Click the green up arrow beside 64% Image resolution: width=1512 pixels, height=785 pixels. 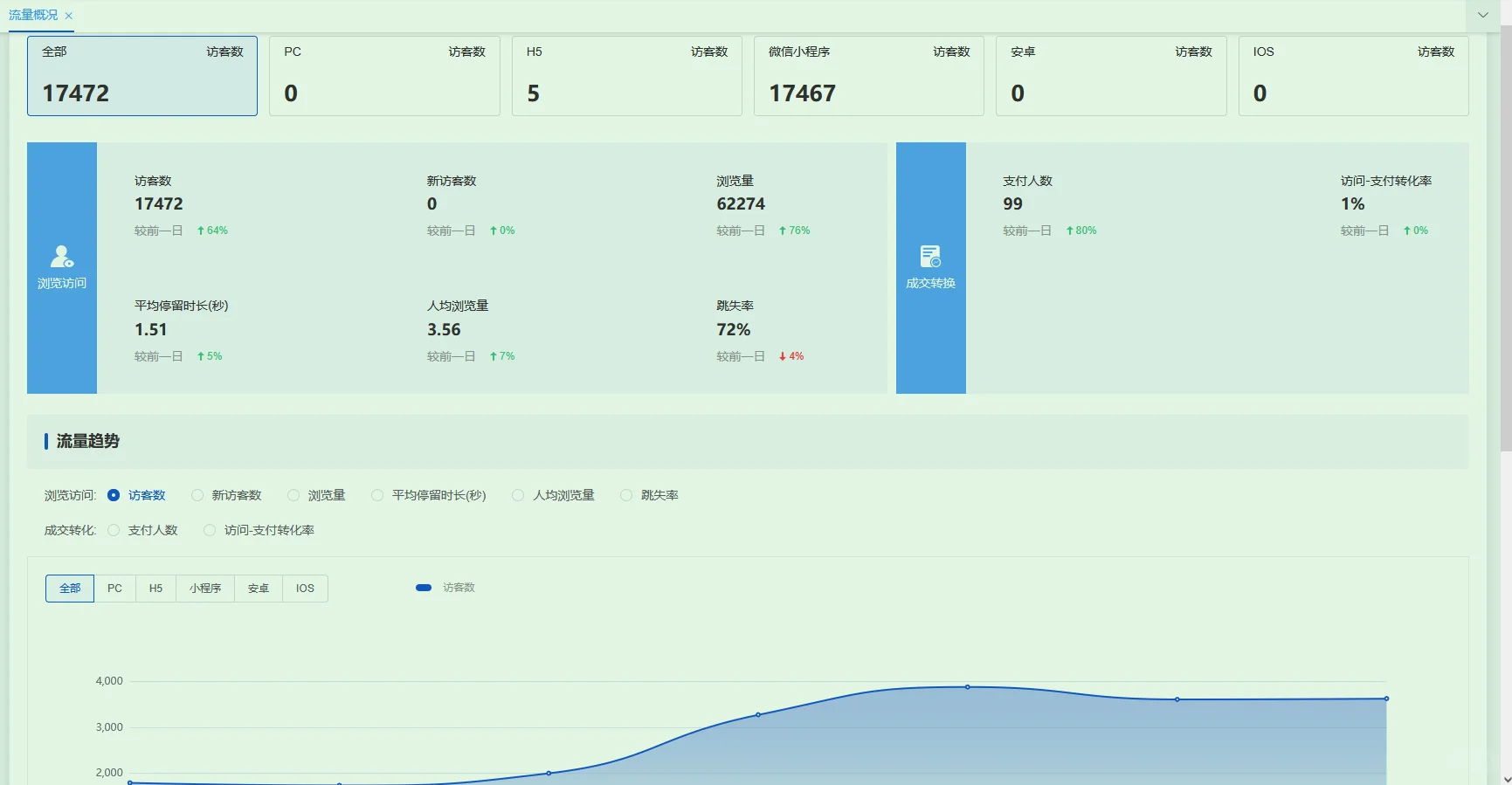click(x=201, y=231)
